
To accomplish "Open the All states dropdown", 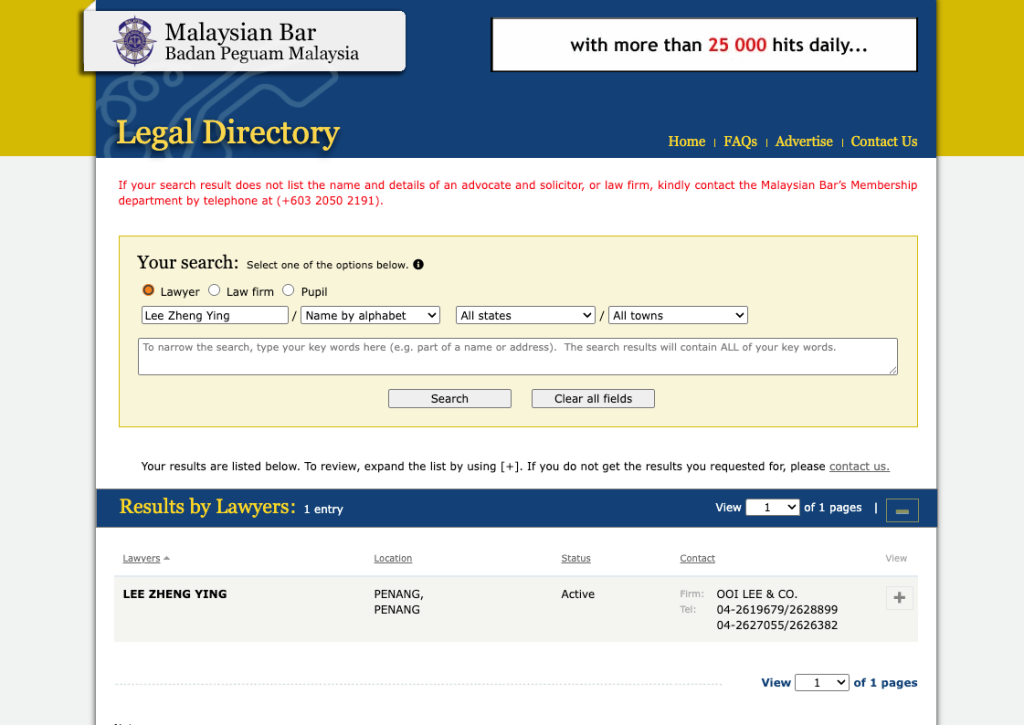I will (526, 315).
